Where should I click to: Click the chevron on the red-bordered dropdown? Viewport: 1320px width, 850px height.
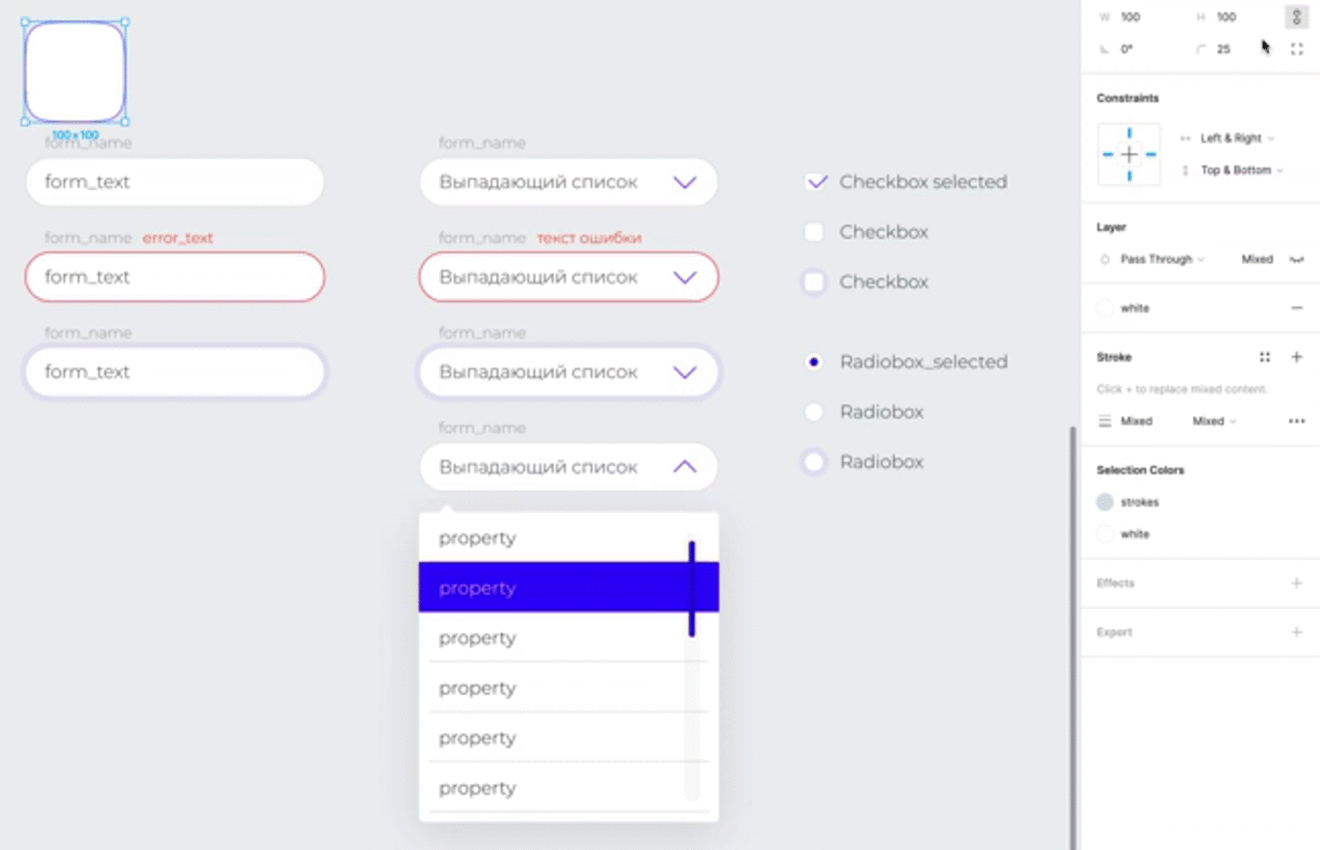pyautogui.click(x=685, y=277)
